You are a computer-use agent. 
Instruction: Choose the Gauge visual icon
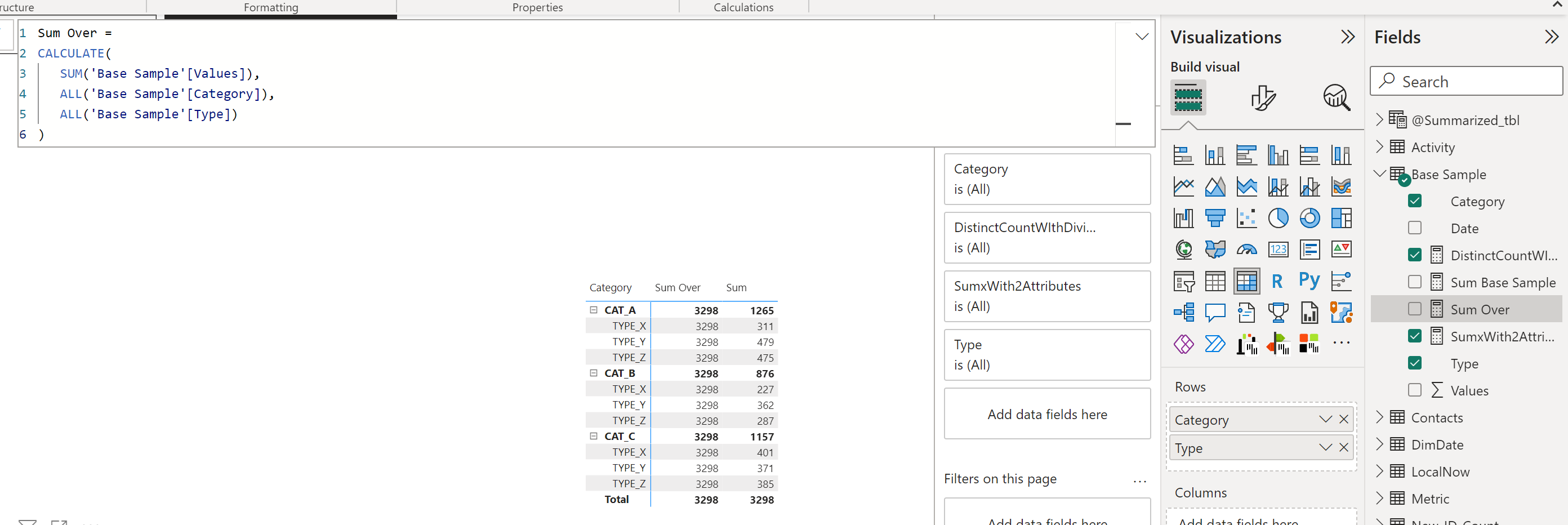point(1246,250)
